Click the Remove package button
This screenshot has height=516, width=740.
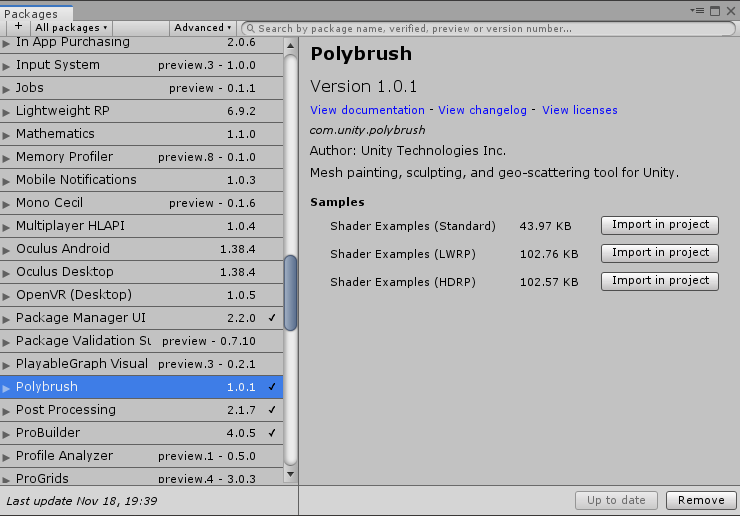(700, 500)
